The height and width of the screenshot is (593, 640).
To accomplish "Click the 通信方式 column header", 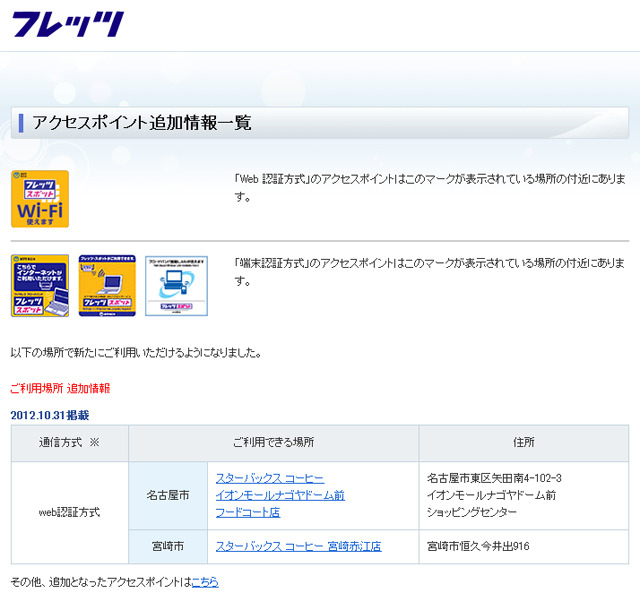I will (x=69, y=442).
